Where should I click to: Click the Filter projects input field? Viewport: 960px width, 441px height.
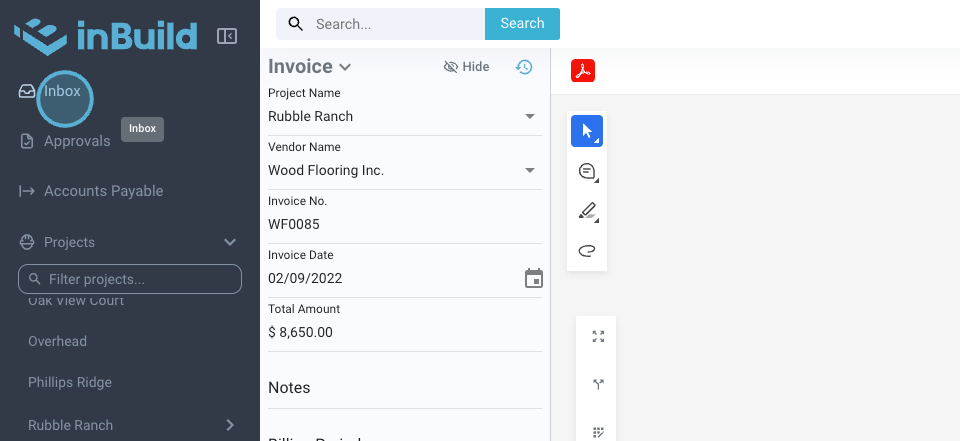click(x=130, y=279)
